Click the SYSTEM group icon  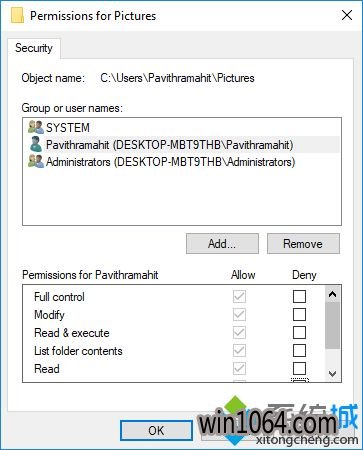(x=36, y=127)
